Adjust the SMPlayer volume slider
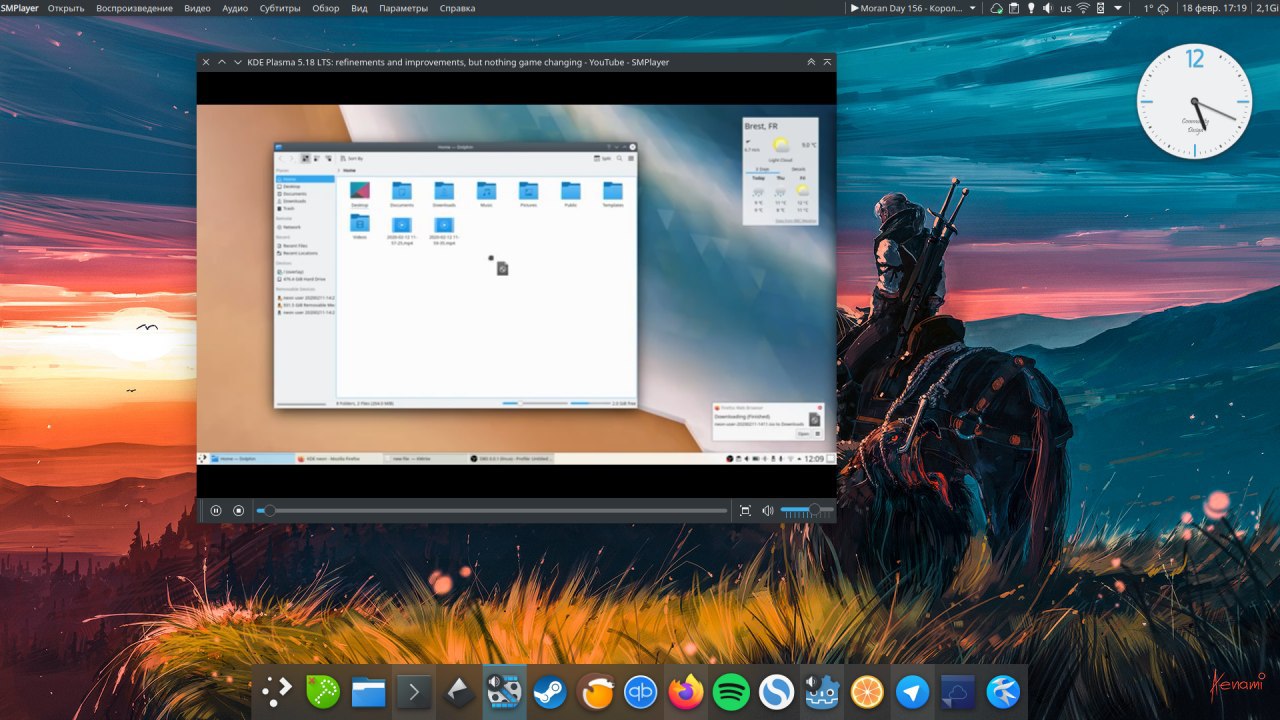Image resolution: width=1280 pixels, height=720 pixels. [807, 511]
